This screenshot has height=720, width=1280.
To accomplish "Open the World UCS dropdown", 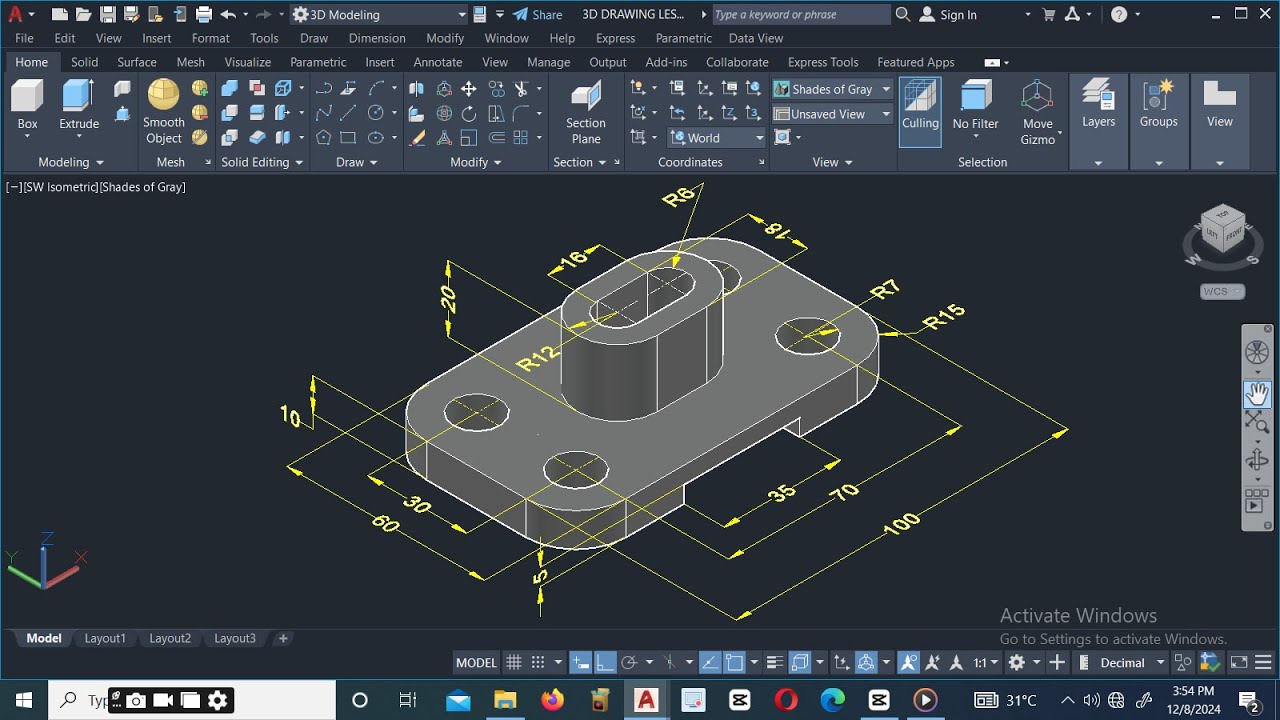I will (x=718, y=138).
